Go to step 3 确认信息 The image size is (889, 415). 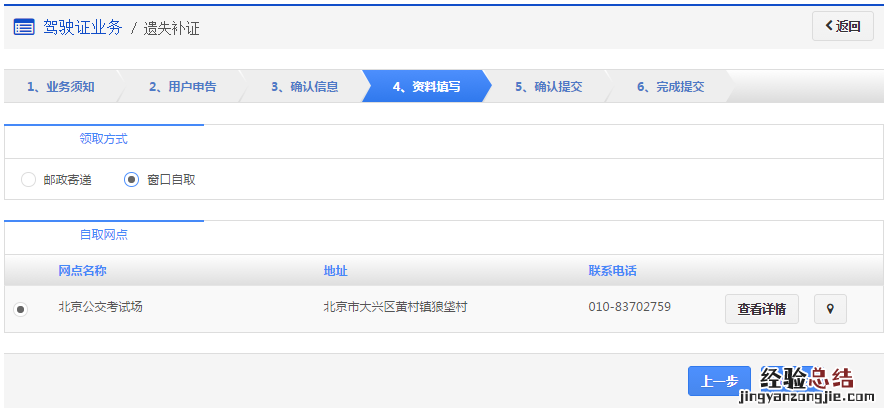tap(305, 87)
